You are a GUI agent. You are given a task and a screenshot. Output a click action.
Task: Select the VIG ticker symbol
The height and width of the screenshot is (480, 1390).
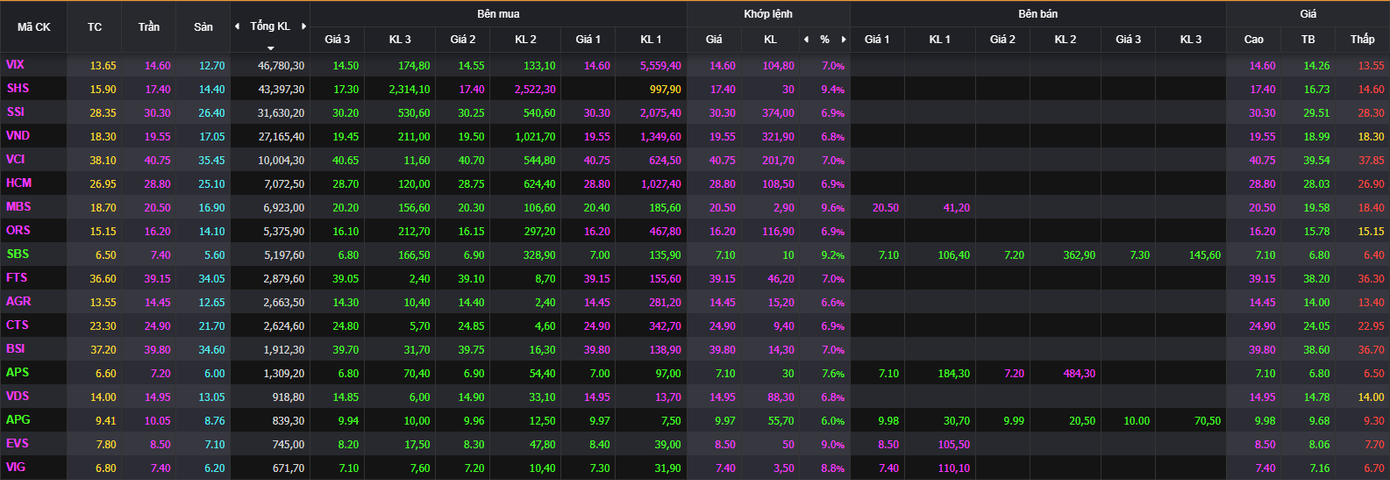[x=16, y=466]
